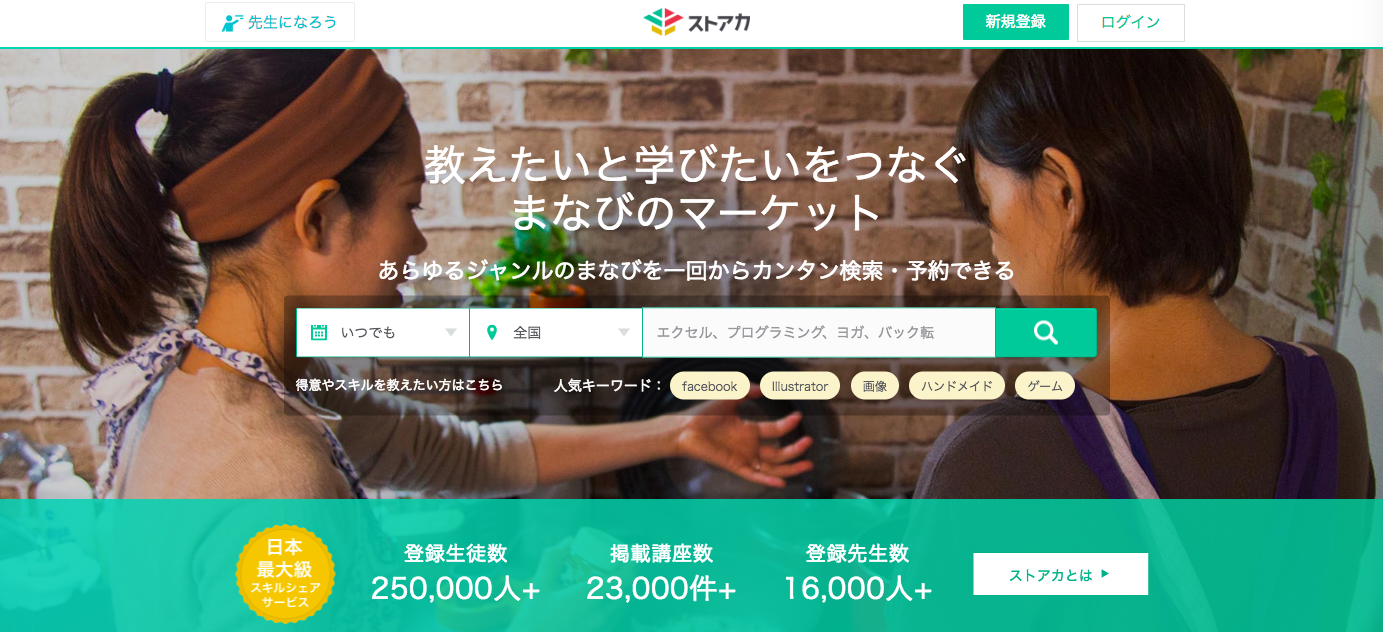Image resolution: width=1383 pixels, height=632 pixels.
Task: Open the 全国 location selector
Action: [556, 333]
